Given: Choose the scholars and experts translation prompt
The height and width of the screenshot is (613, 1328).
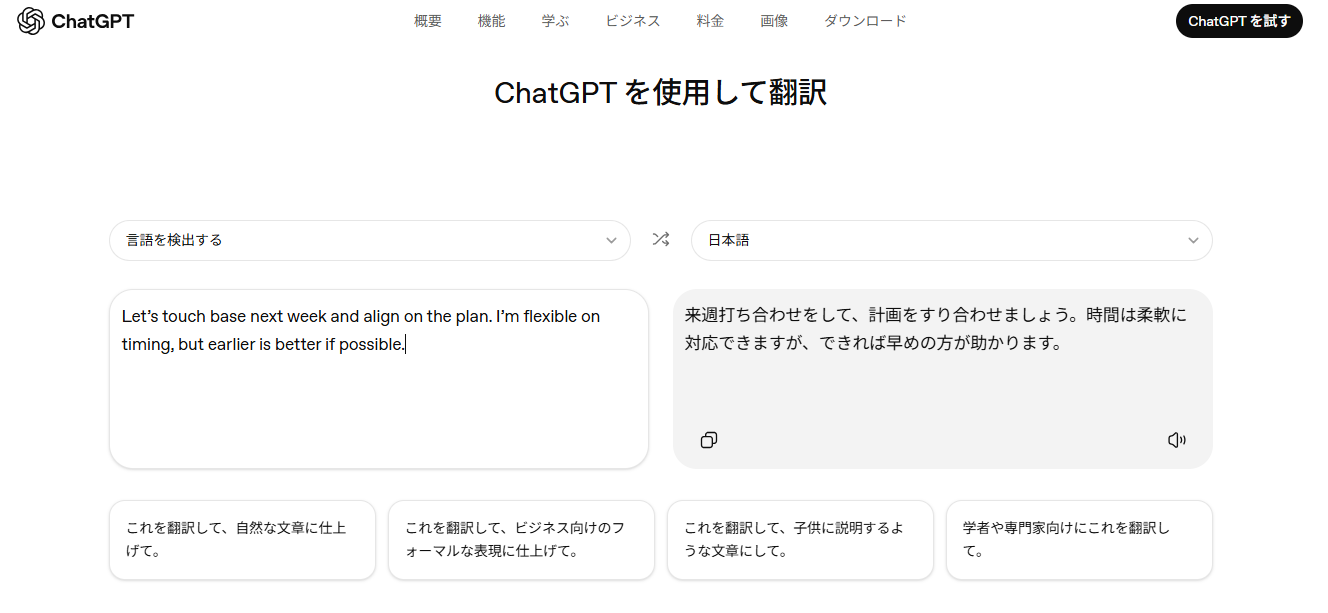Looking at the screenshot, I should 1079,540.
